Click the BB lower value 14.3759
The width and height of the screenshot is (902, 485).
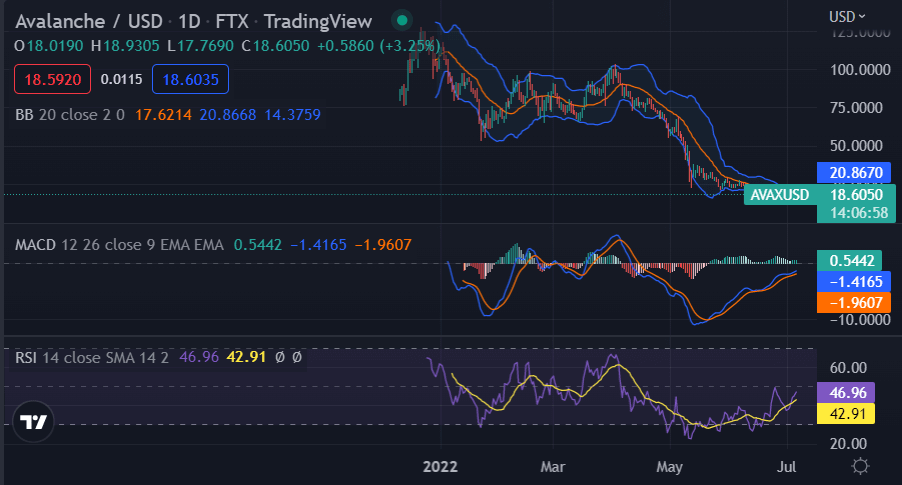pos(292,114)
